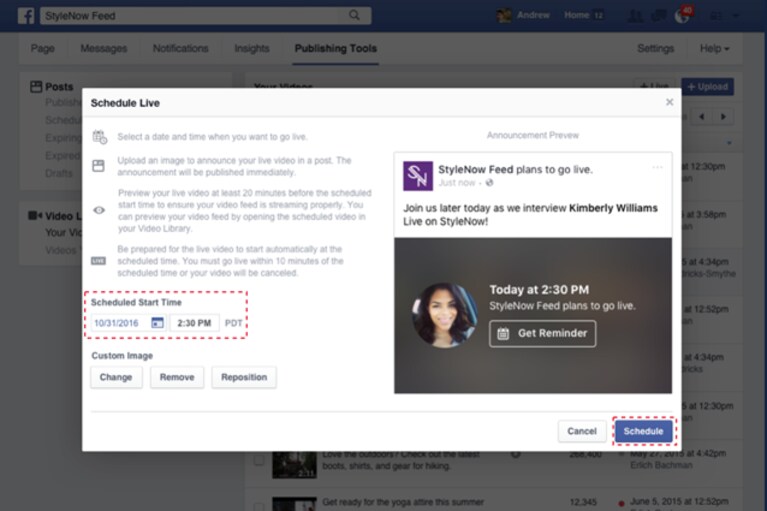Open the three-dot menu on announcement preview

click(657, 168)
